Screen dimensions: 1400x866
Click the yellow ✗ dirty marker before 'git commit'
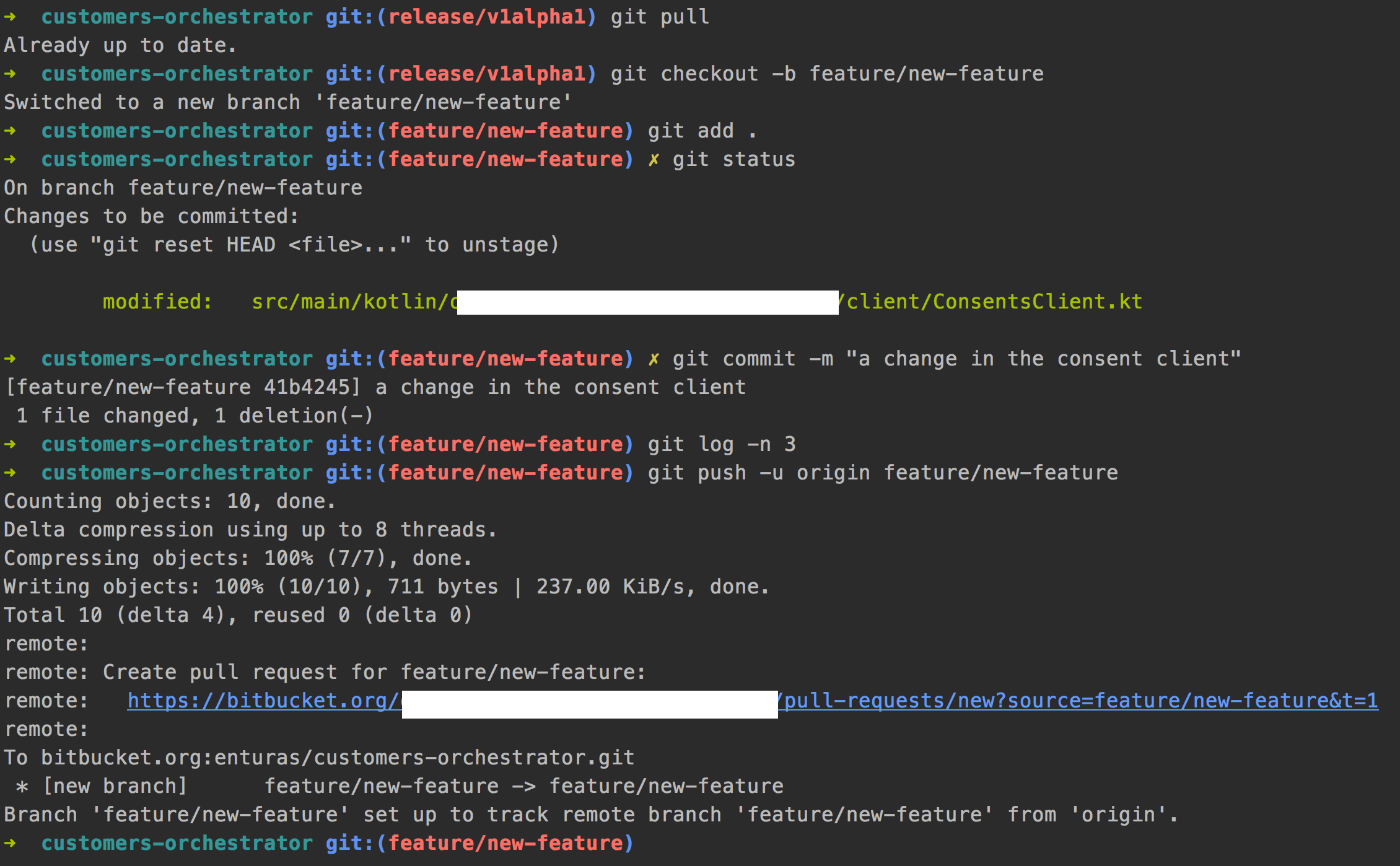point(654,359)
